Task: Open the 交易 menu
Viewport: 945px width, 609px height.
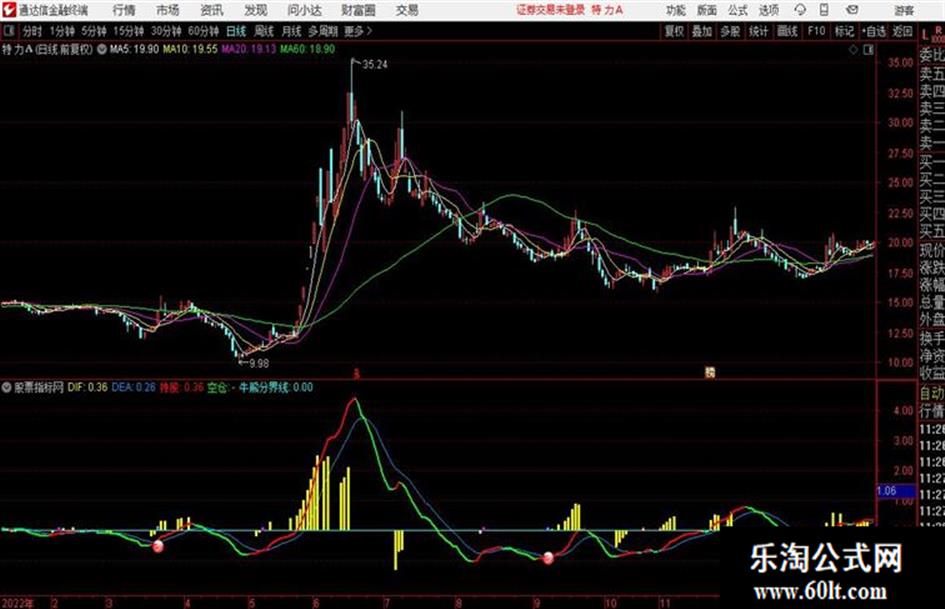Action: [407, 10]
